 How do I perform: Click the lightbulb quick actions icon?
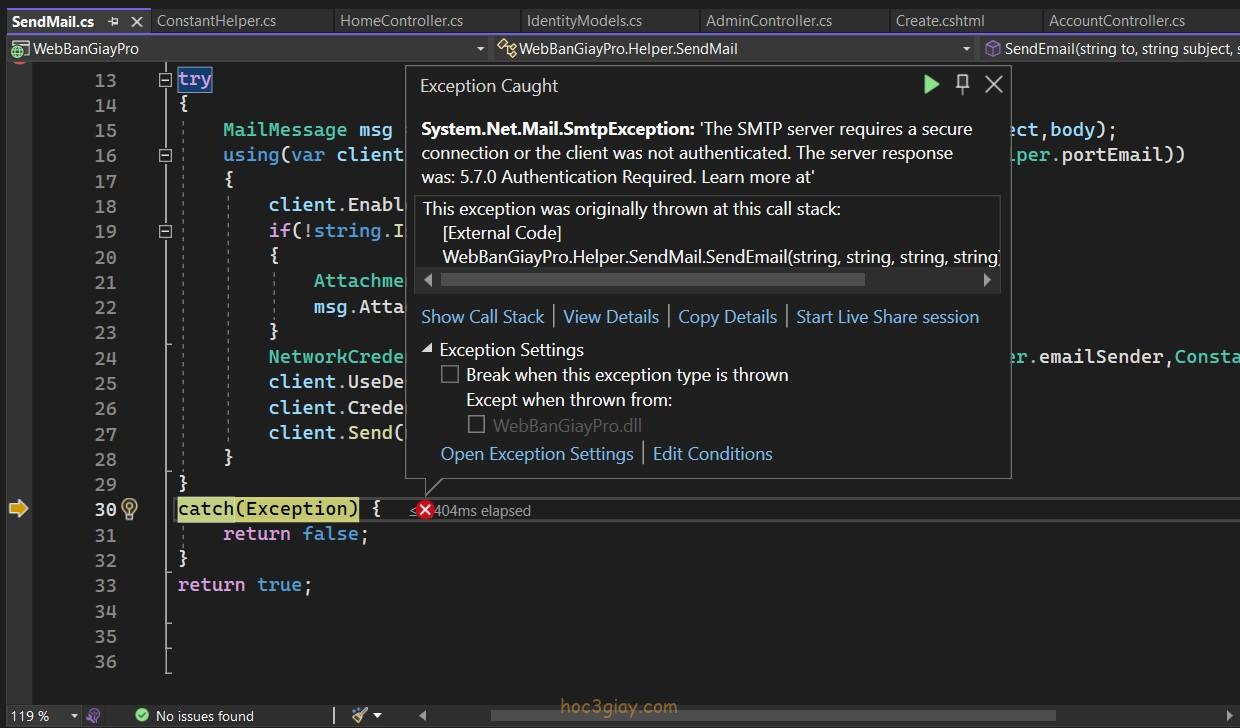point(129,509)
